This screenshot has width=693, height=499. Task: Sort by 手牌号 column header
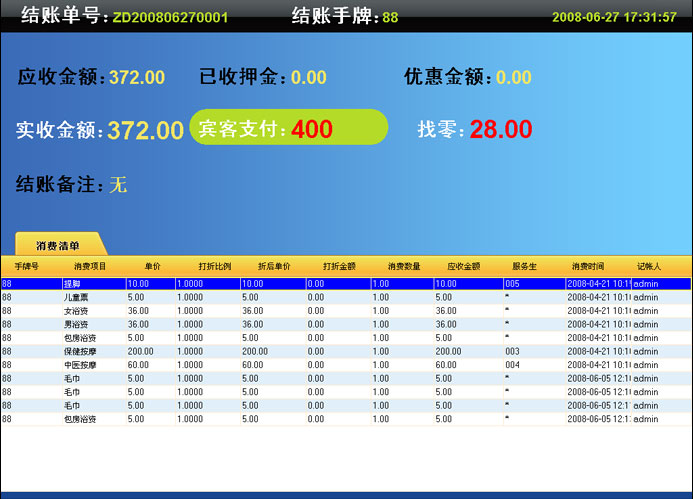[x=26, y=267]
